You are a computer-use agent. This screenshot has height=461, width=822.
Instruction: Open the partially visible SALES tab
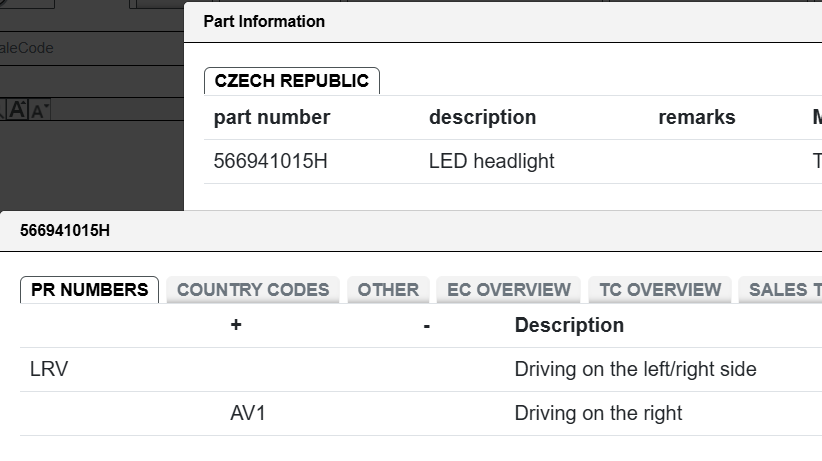tap(781, 290)
